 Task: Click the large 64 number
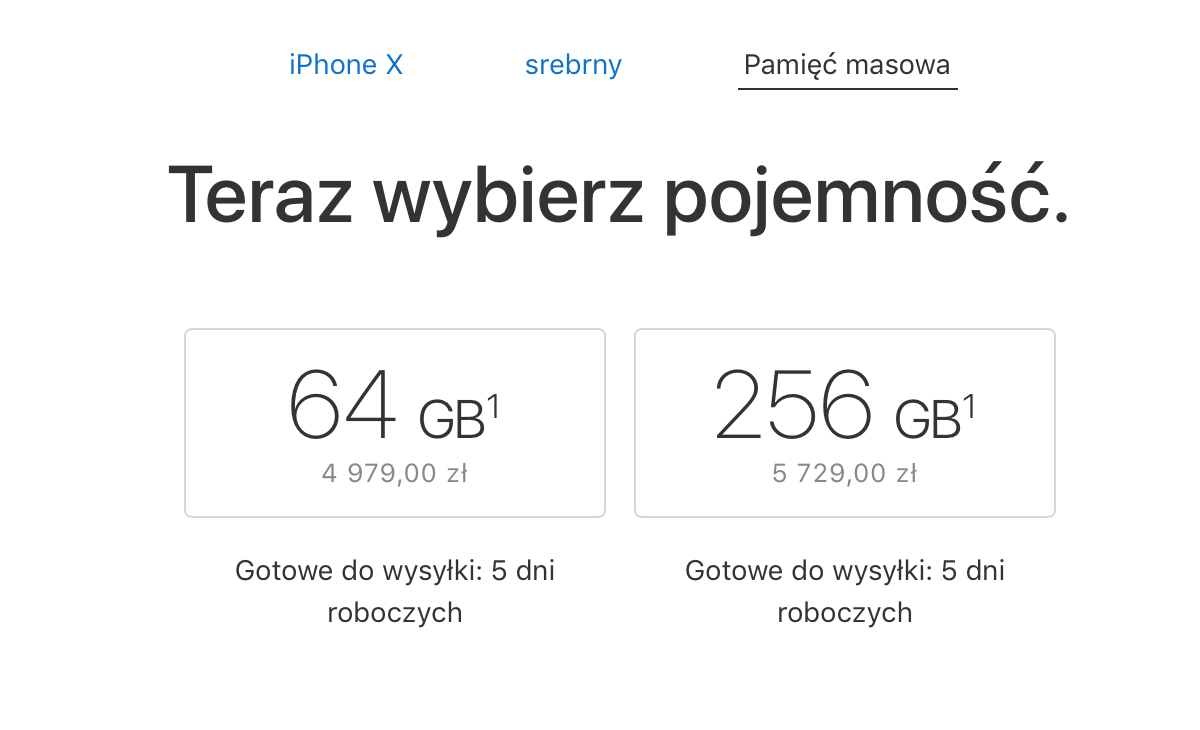[342, 405]
